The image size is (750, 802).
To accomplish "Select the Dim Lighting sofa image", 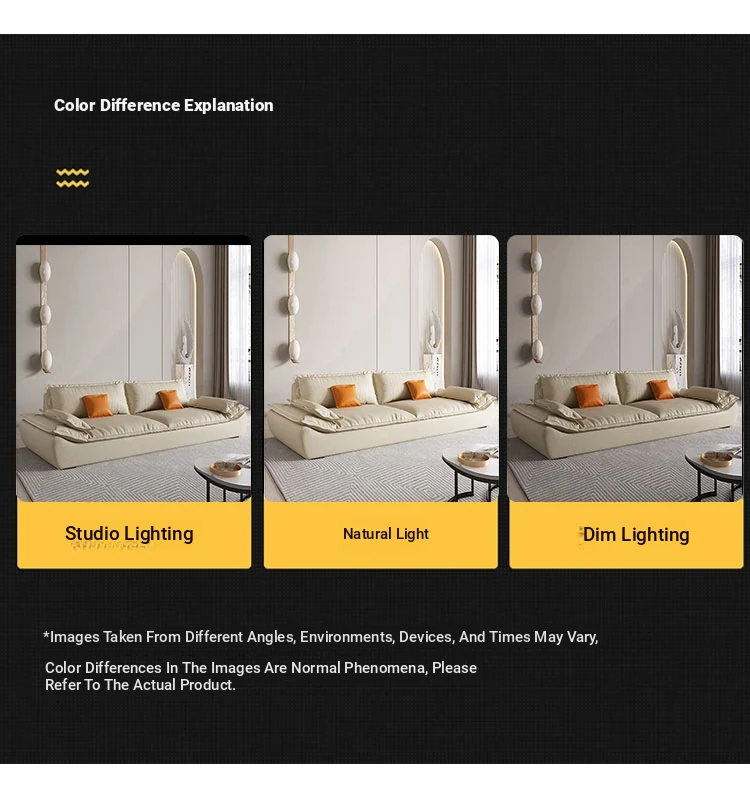I will 625,368.
